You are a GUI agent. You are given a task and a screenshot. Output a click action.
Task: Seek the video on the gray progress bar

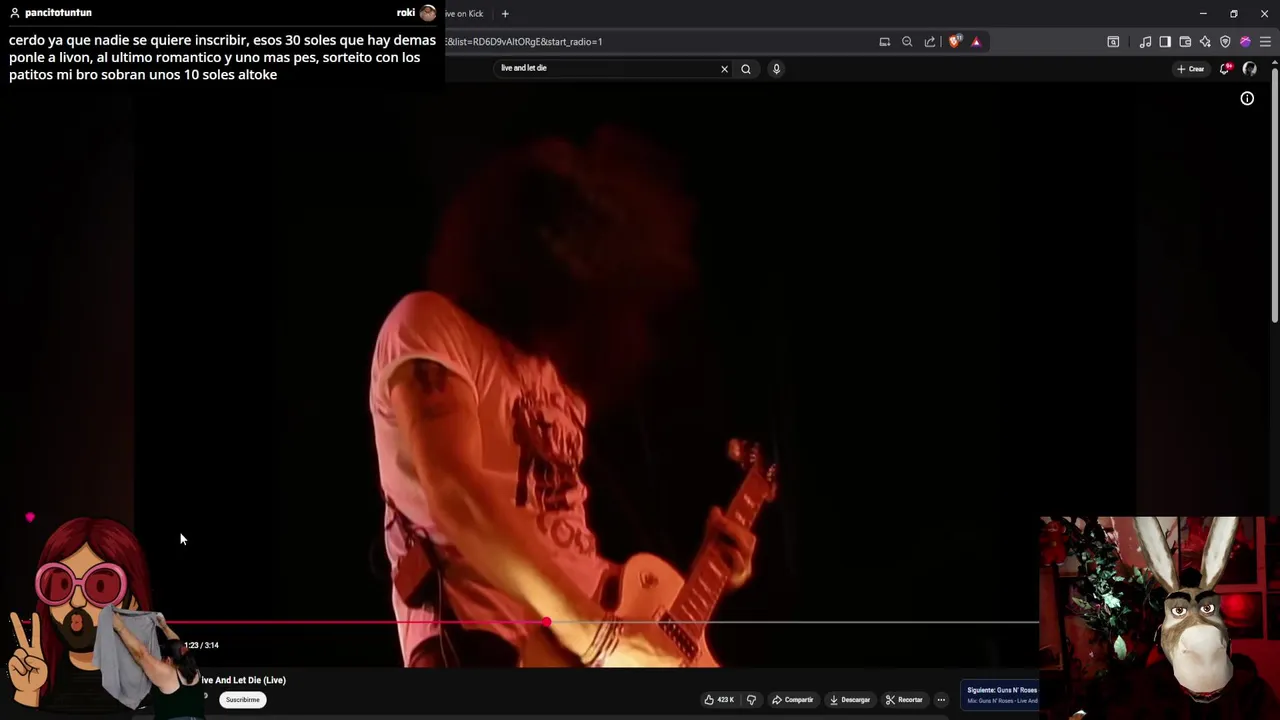click(795, 622)
